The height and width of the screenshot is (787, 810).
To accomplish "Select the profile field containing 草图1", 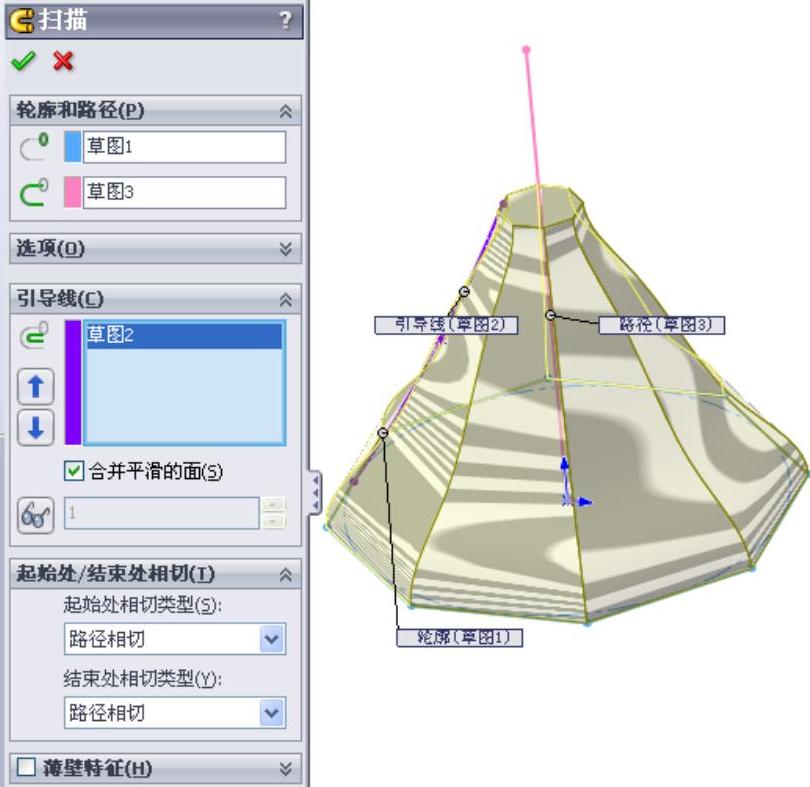I will [184, 147].
